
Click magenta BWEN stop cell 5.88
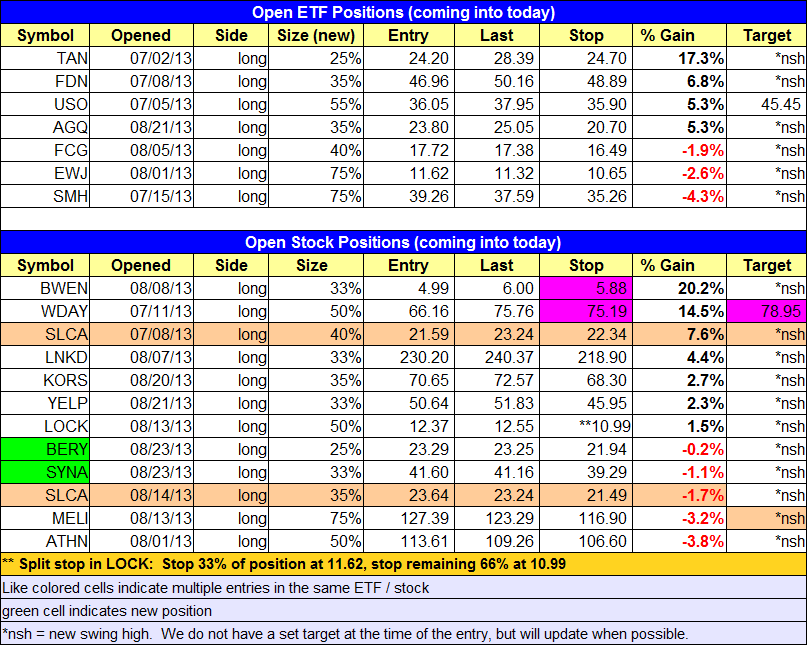tap(586, 288)
